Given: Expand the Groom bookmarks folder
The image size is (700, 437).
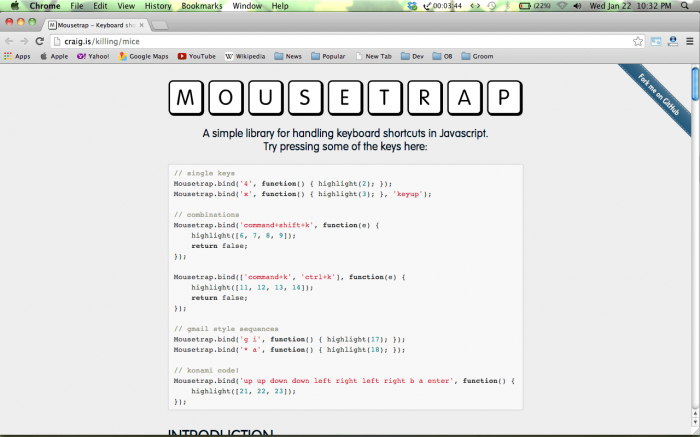Looking at the screenshot, I should tap(477, 56).
